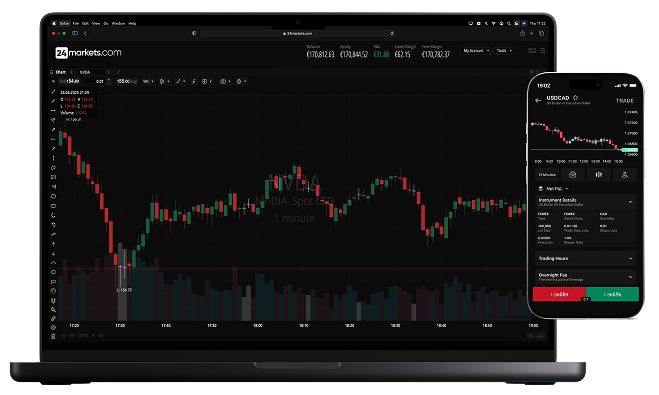The image size is (659, 395).
Task: Open the Tools dropdown
Action: [504, 51]
